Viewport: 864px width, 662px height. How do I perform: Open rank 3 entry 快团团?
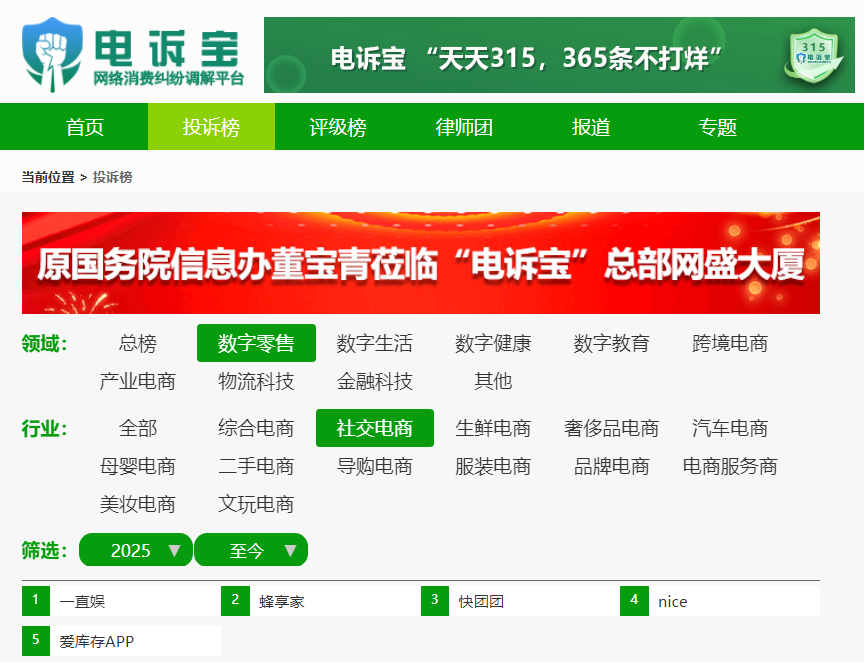coord(520,601)
